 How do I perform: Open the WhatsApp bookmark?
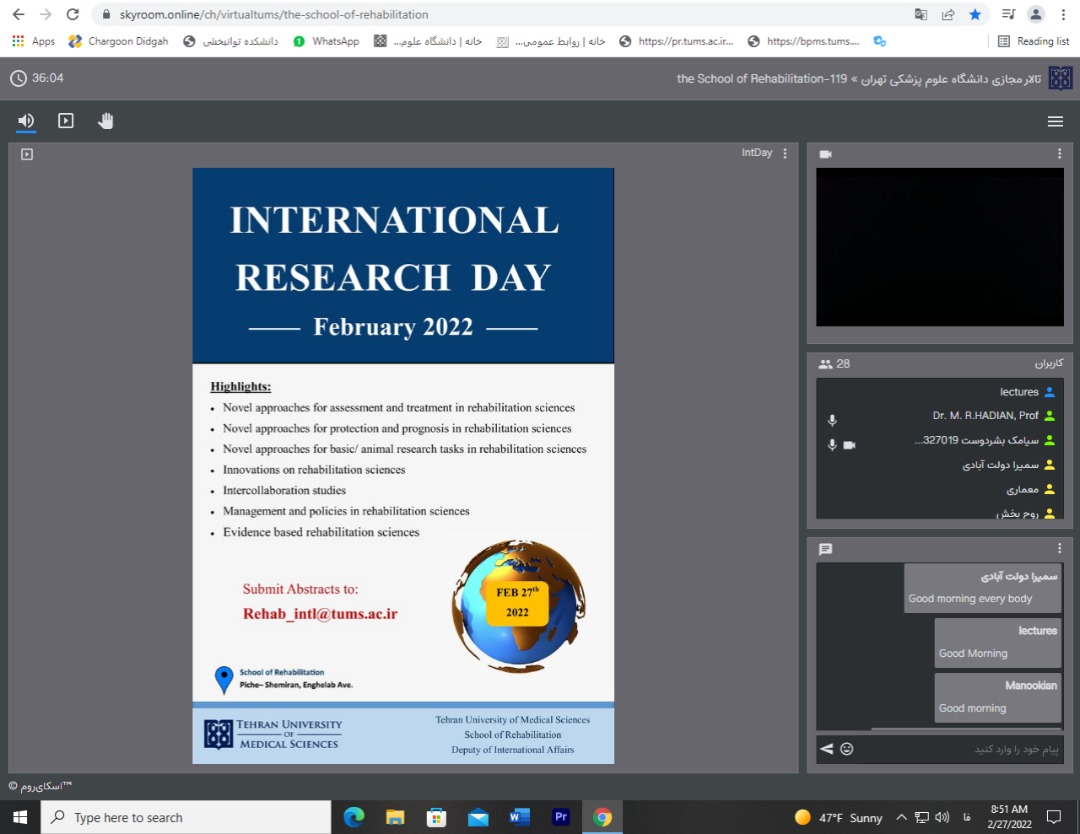[326, 41]
